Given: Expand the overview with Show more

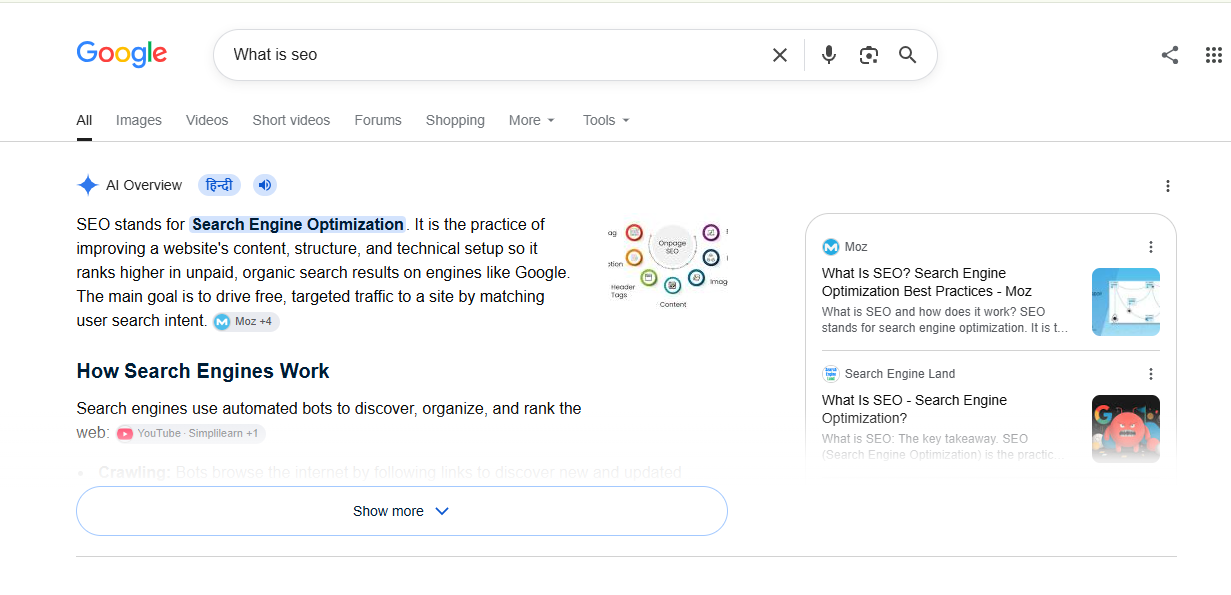Looking at the screenshot, I should coord(401,511).
